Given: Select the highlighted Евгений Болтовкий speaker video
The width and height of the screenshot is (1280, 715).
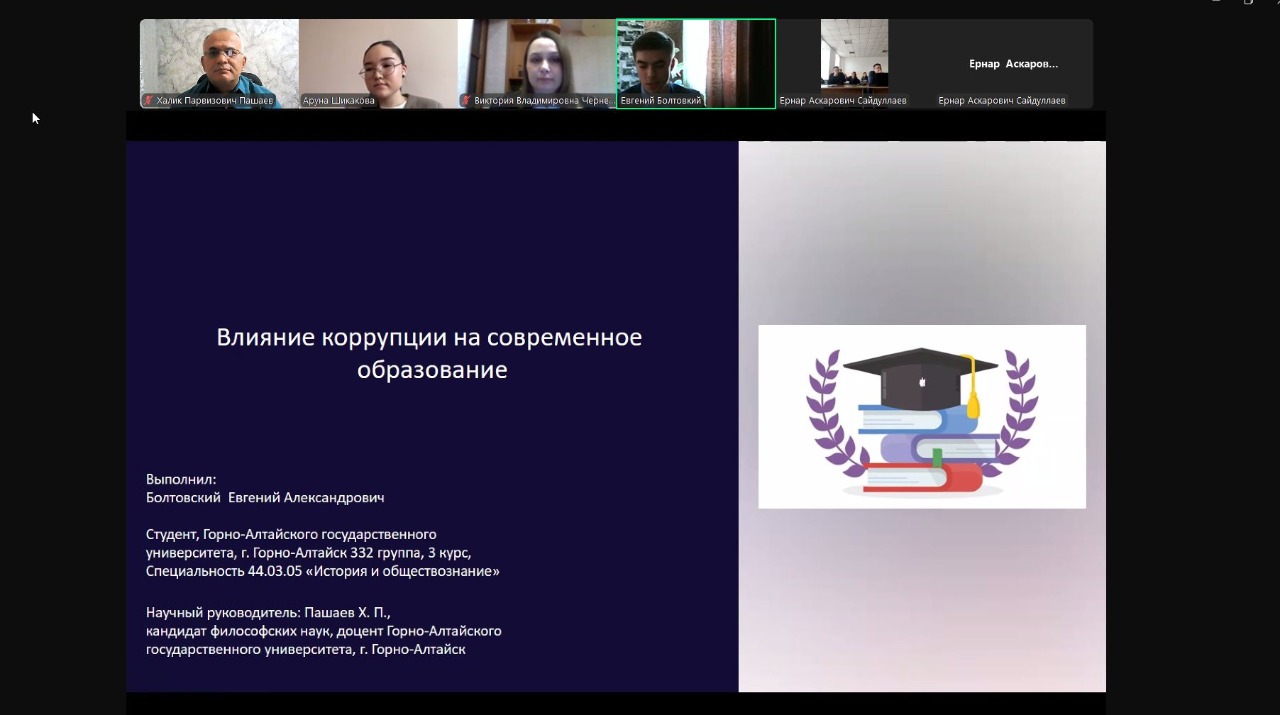Looking at the screenshot, I should click(696, 58).
